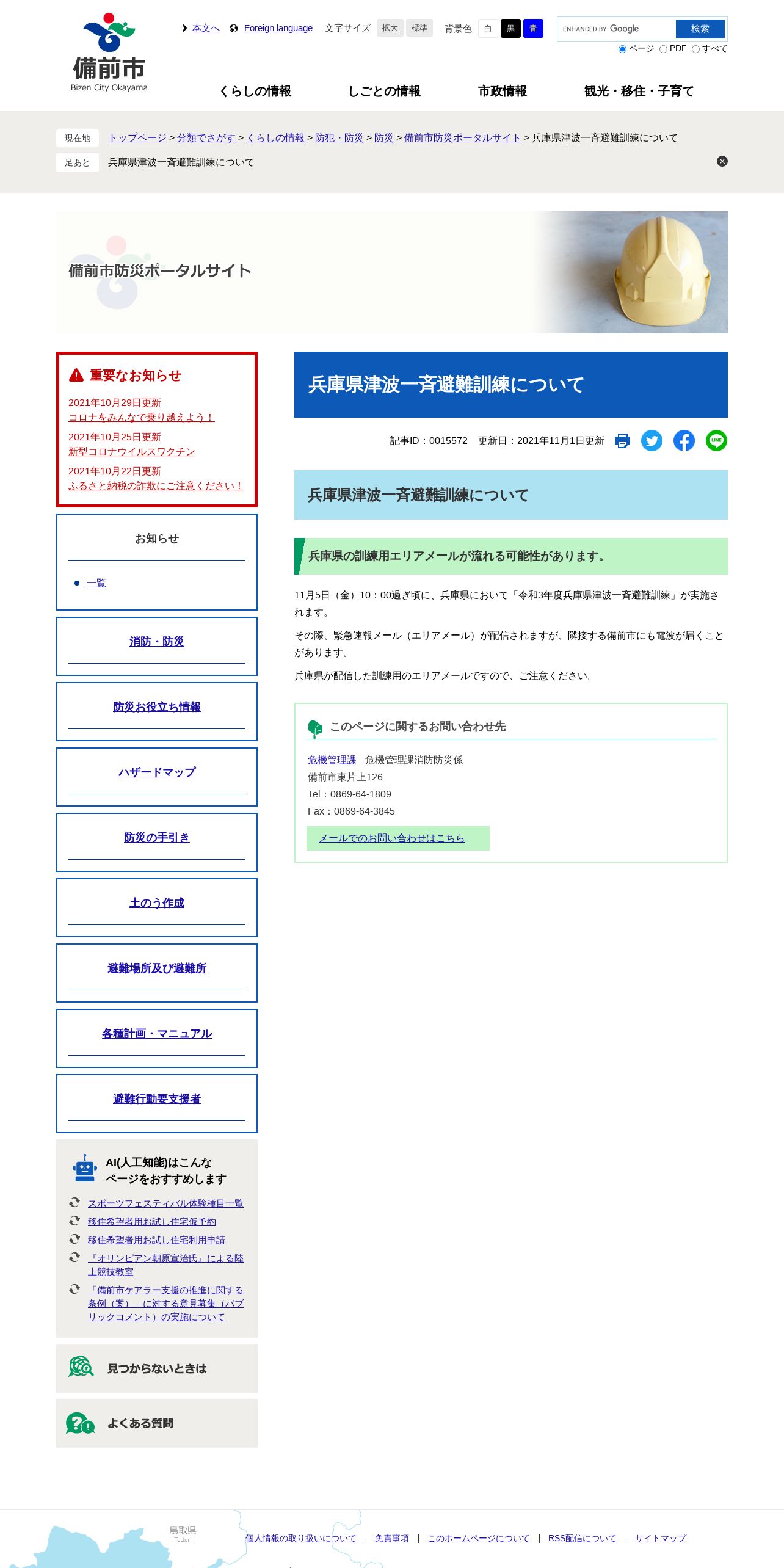
Task: Open Foreign language link
Action: 278,28
